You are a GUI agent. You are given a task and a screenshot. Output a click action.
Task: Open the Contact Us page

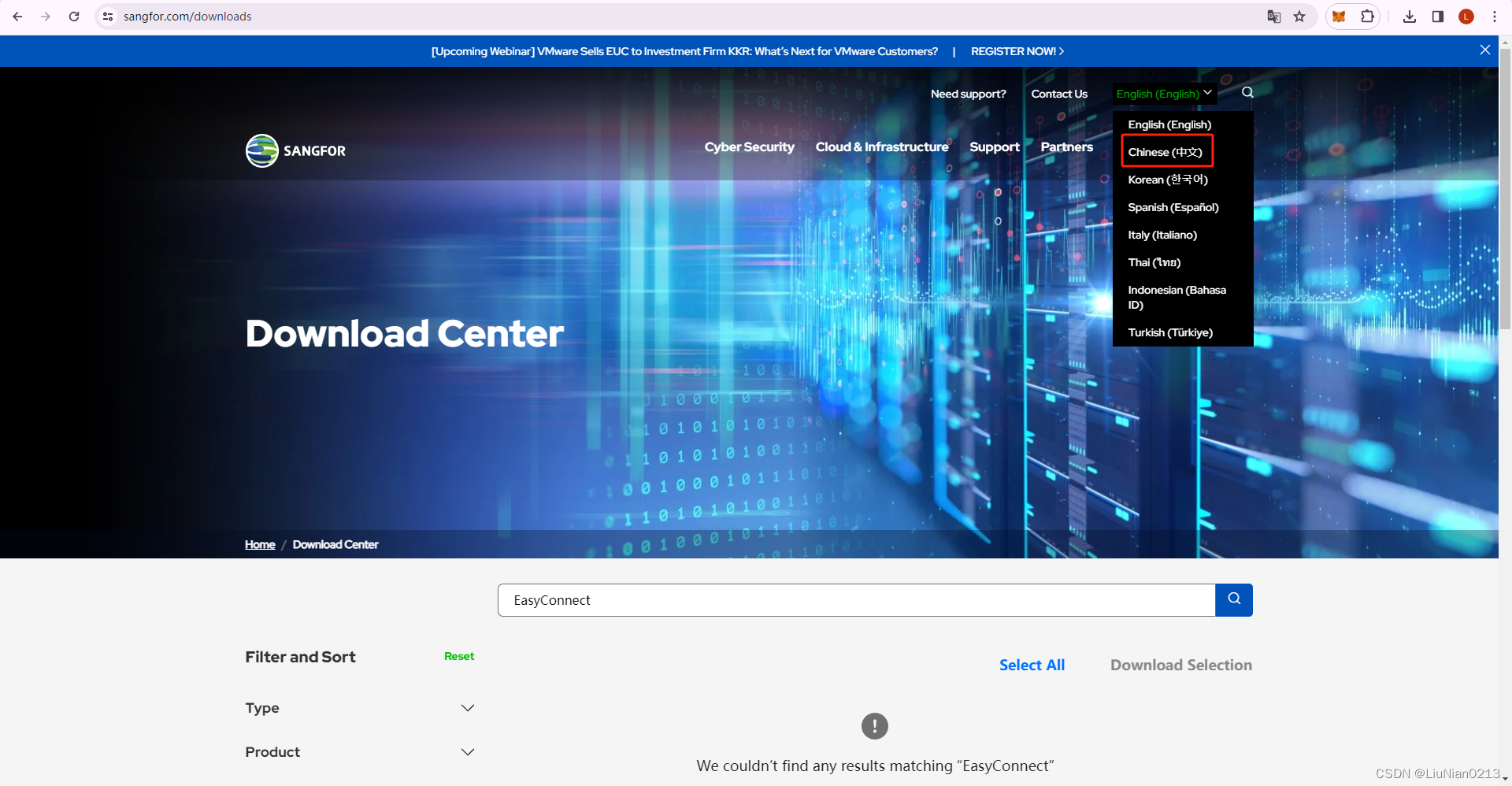coord(1059,94)
